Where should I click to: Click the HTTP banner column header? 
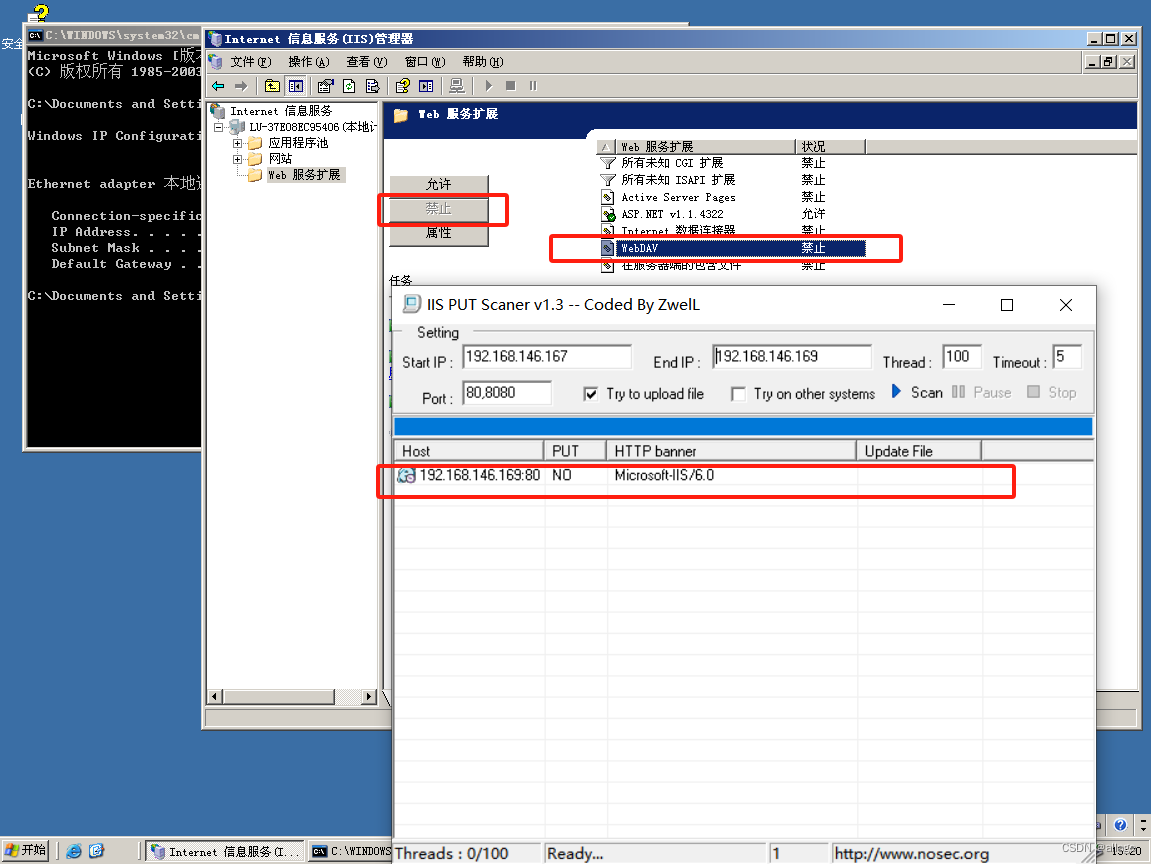[731, 451]
